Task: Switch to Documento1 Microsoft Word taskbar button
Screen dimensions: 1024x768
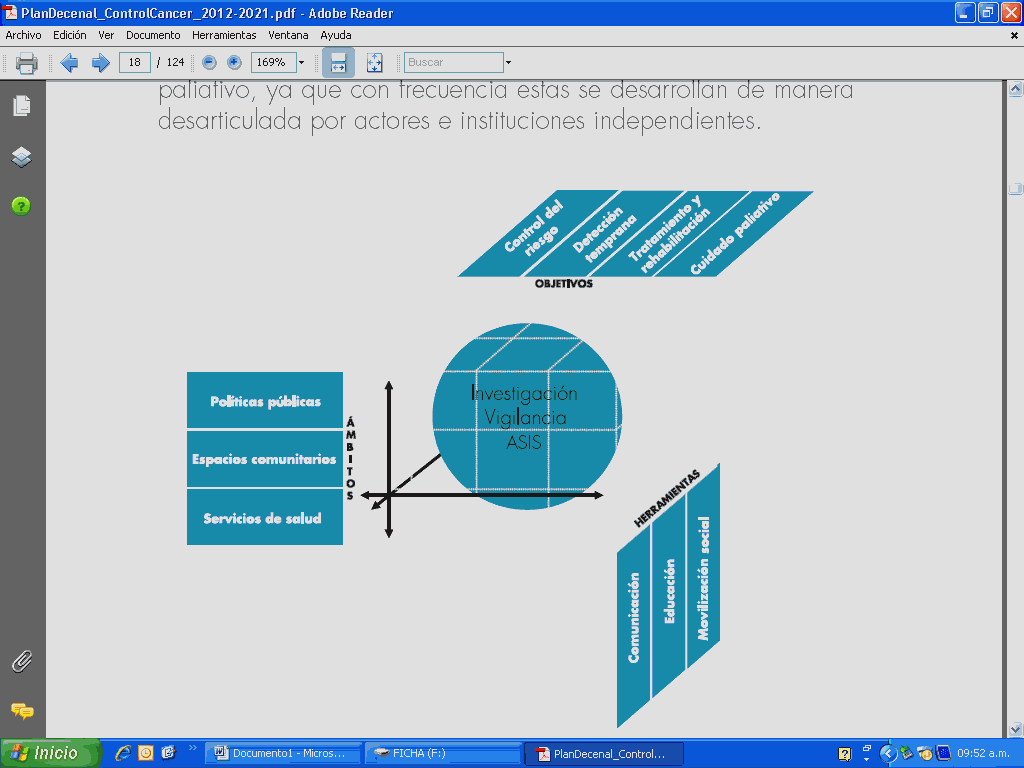Action: tap(282, 753)
